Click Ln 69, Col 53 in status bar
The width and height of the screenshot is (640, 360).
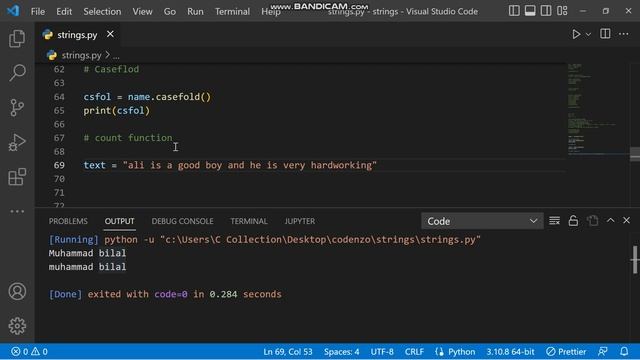pos(288,351)
